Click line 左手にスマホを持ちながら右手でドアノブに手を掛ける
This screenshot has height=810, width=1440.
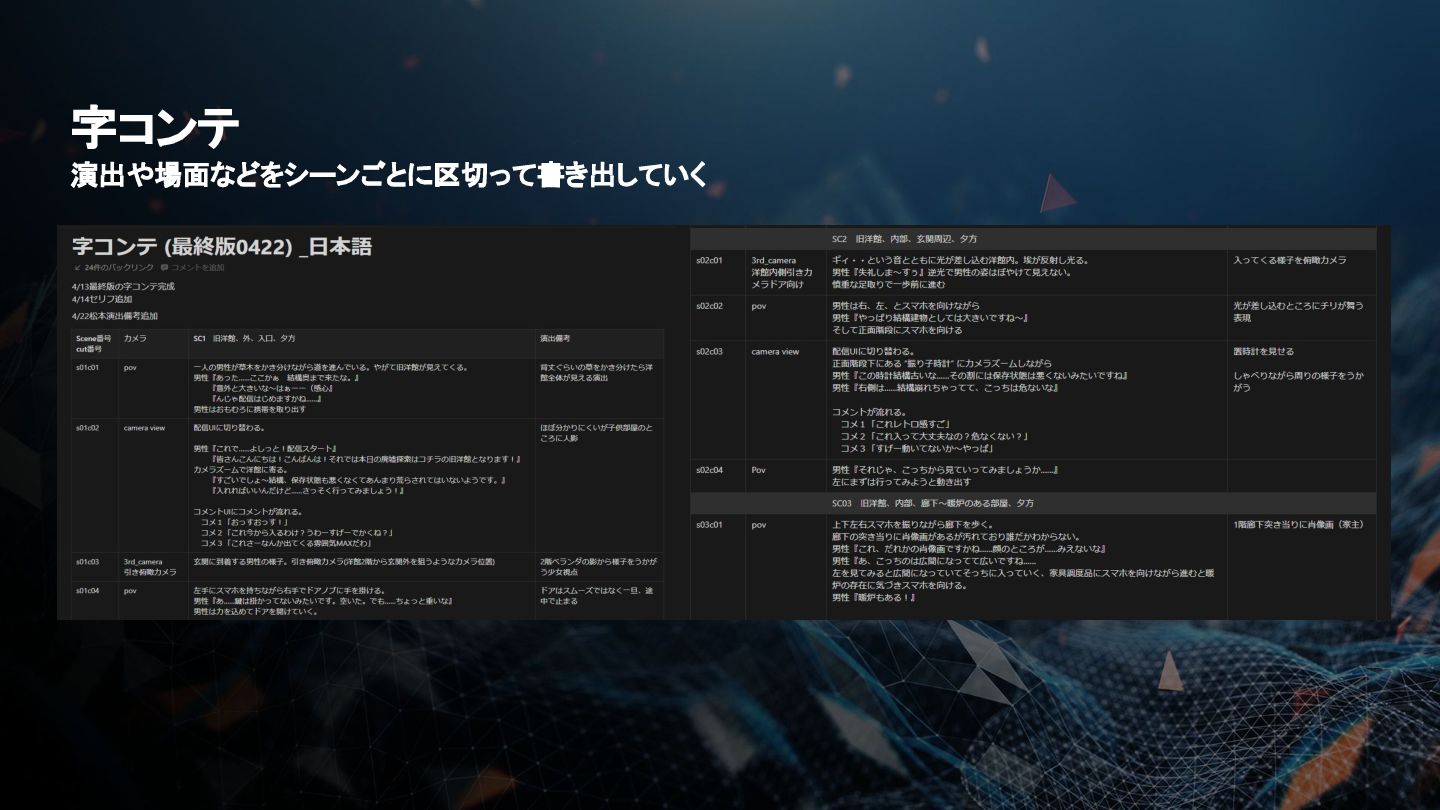point(290,590)
